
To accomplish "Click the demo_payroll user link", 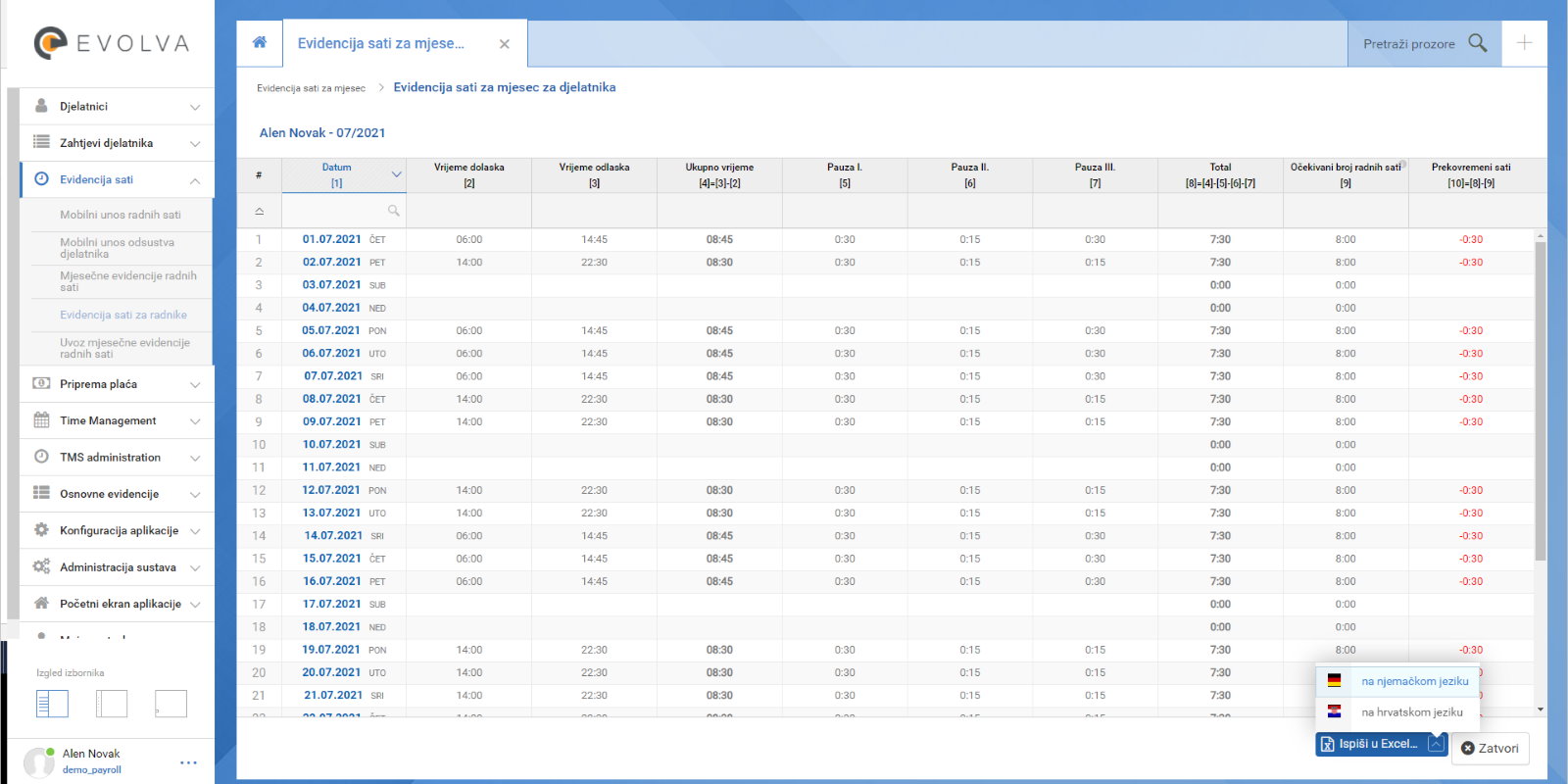I will (x=92, y=770).
